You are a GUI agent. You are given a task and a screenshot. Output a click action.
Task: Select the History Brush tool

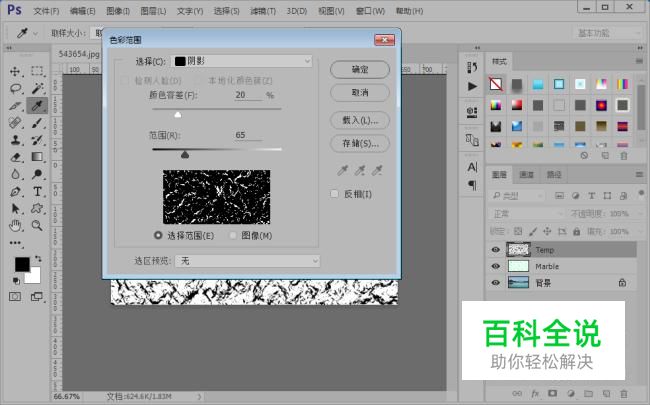click(37, 140)
